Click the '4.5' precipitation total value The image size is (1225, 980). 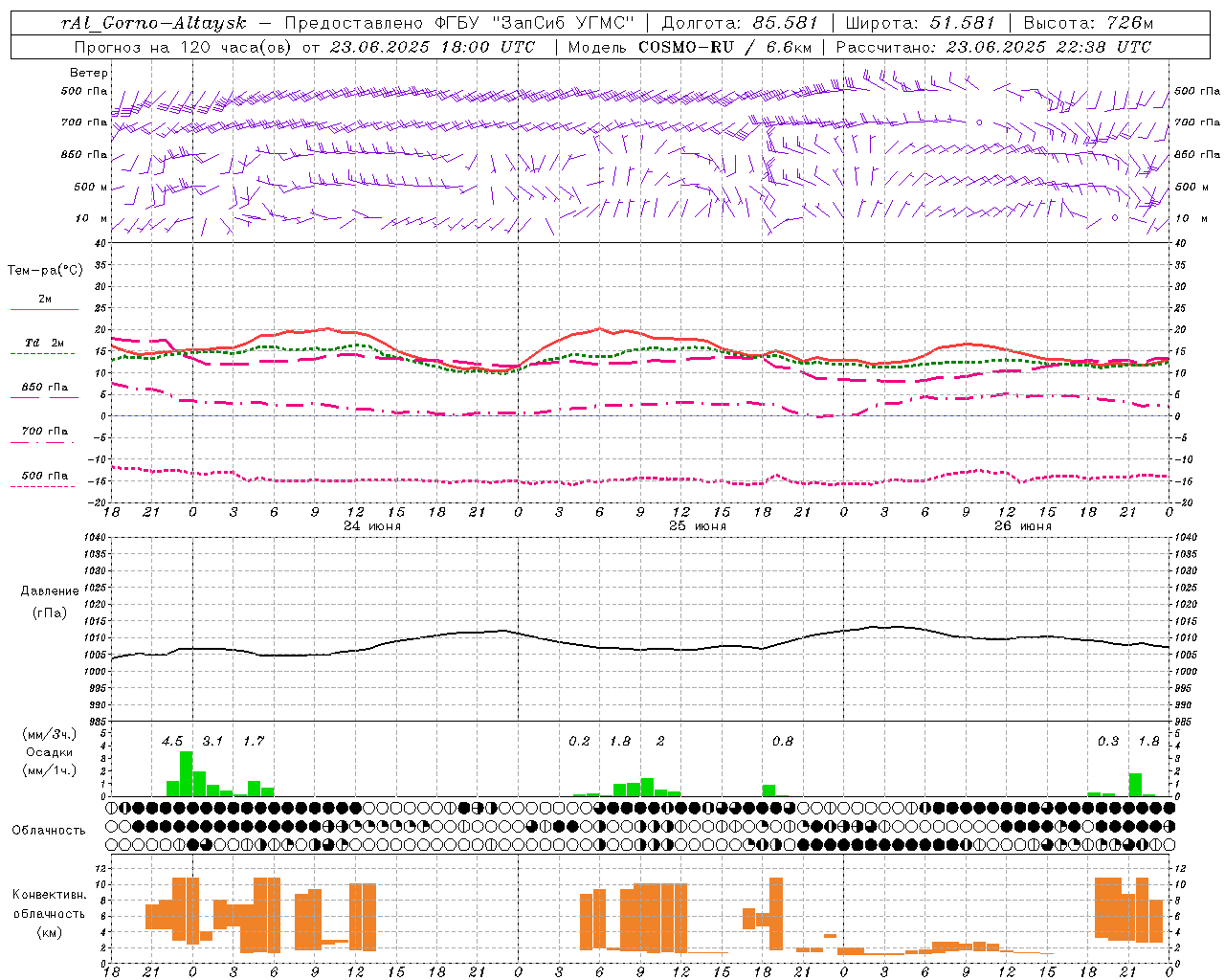click(x=172, y=741)
